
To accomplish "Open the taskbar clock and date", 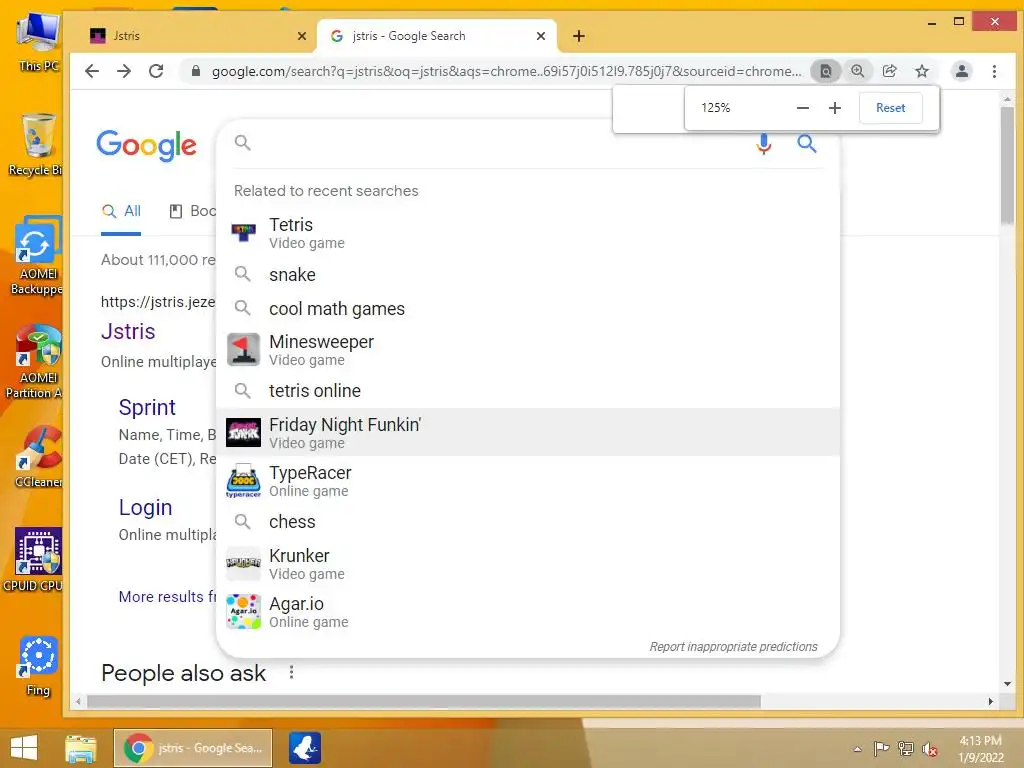I will 980,748.
